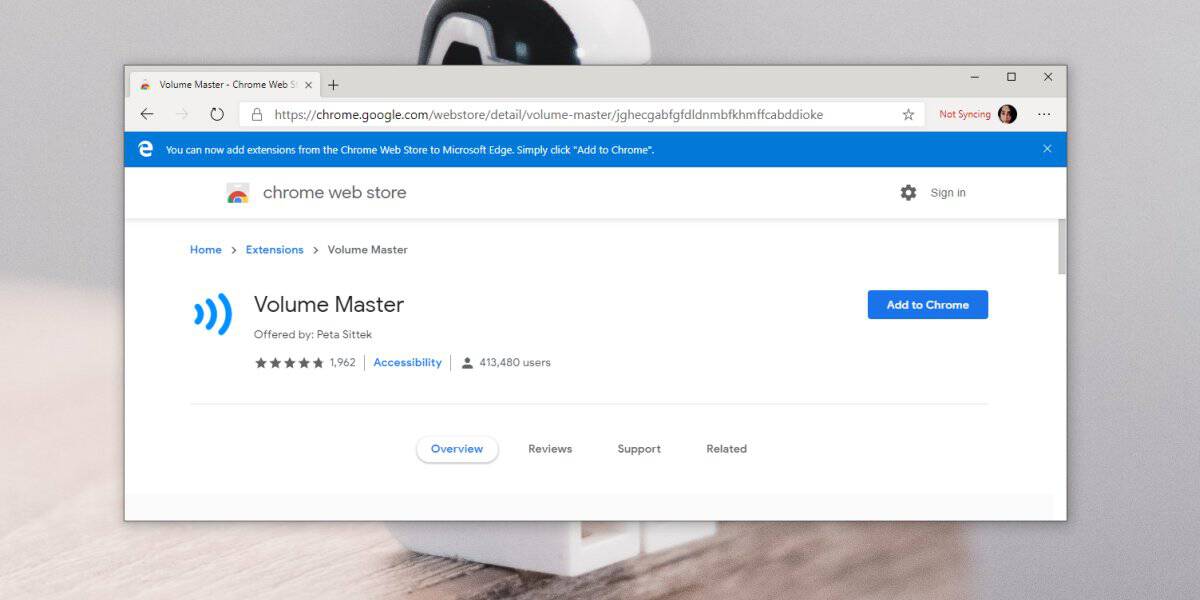Open the Related tab
The image size is (1200, 600).
tap(726, 449)
